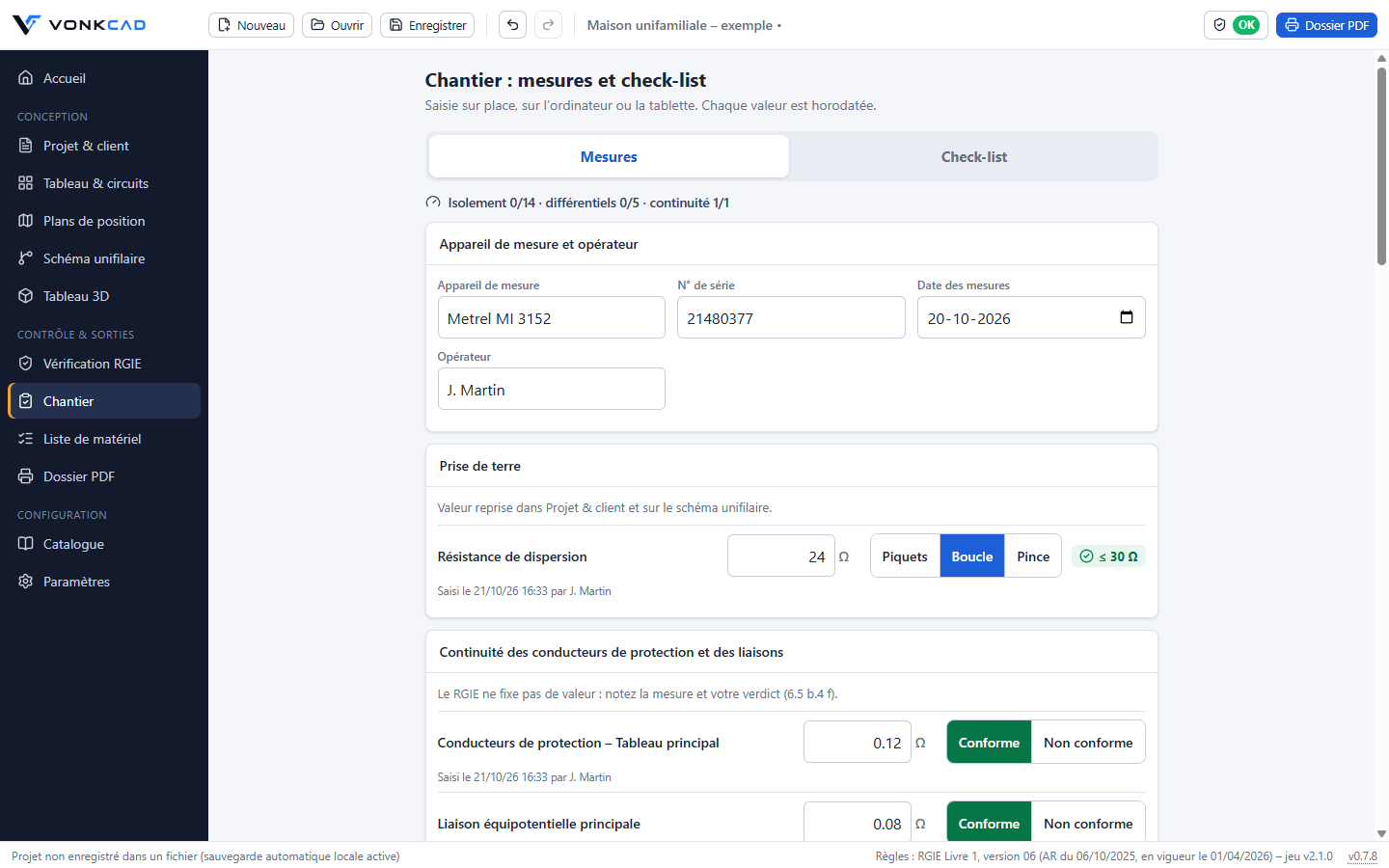Open Schéma unifilaire view
1389x868 pixels.
point(104,258)
